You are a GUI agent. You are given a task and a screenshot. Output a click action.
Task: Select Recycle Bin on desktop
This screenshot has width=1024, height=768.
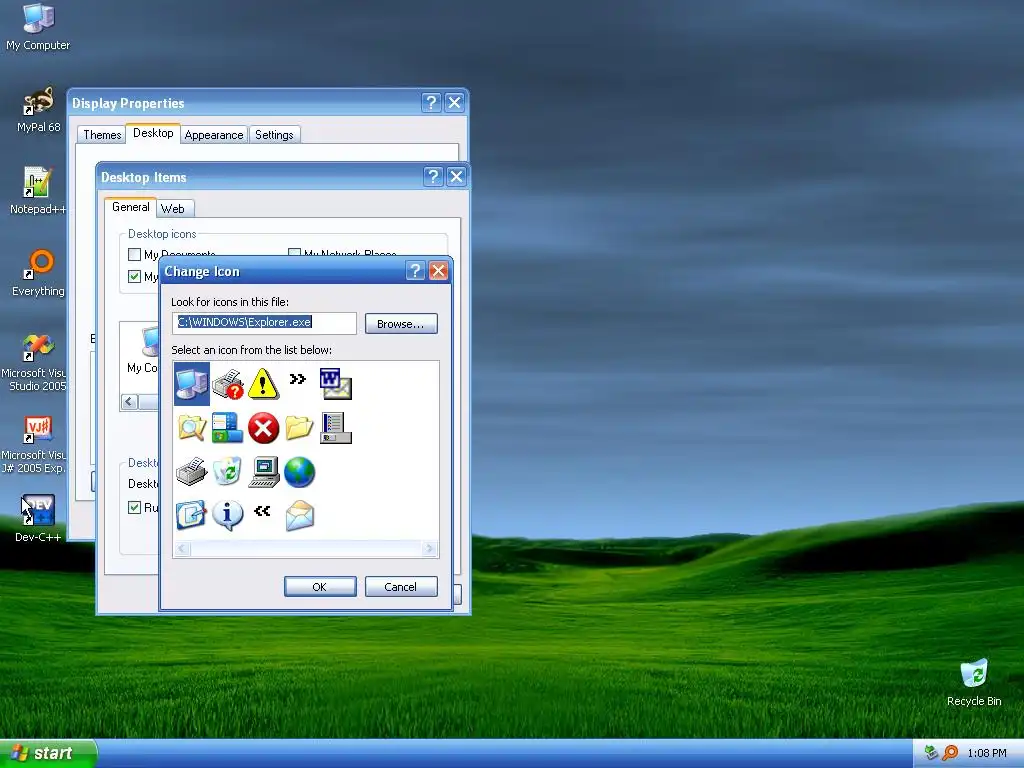[974, 682]
